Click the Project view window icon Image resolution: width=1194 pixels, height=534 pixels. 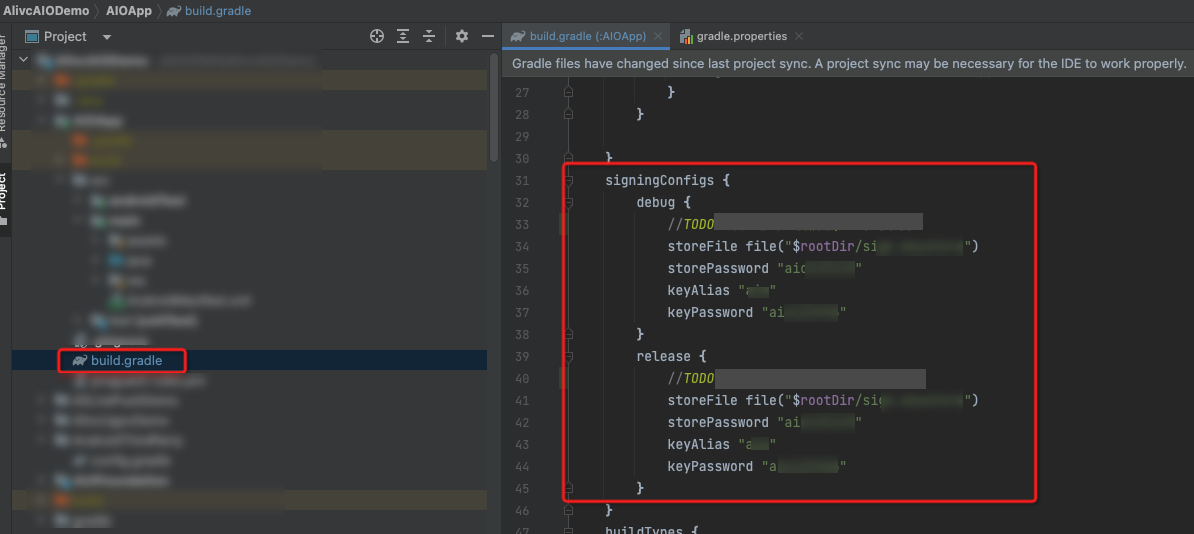point(32,36)
